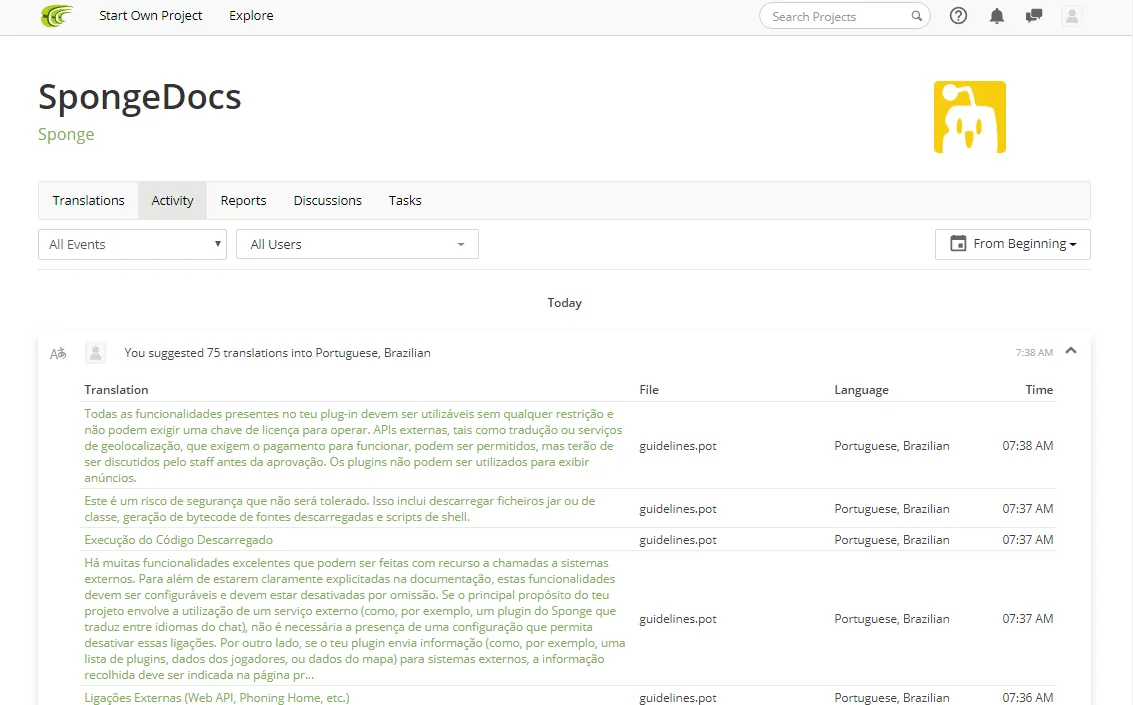
Task: Click the Today date heading
Action: click(564, 303)
